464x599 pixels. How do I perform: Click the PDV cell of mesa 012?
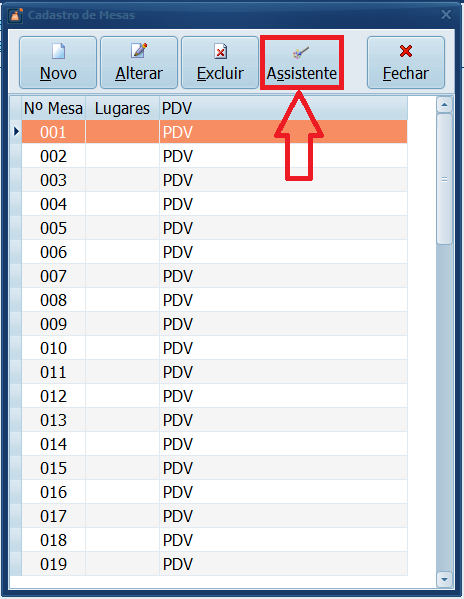283,396
